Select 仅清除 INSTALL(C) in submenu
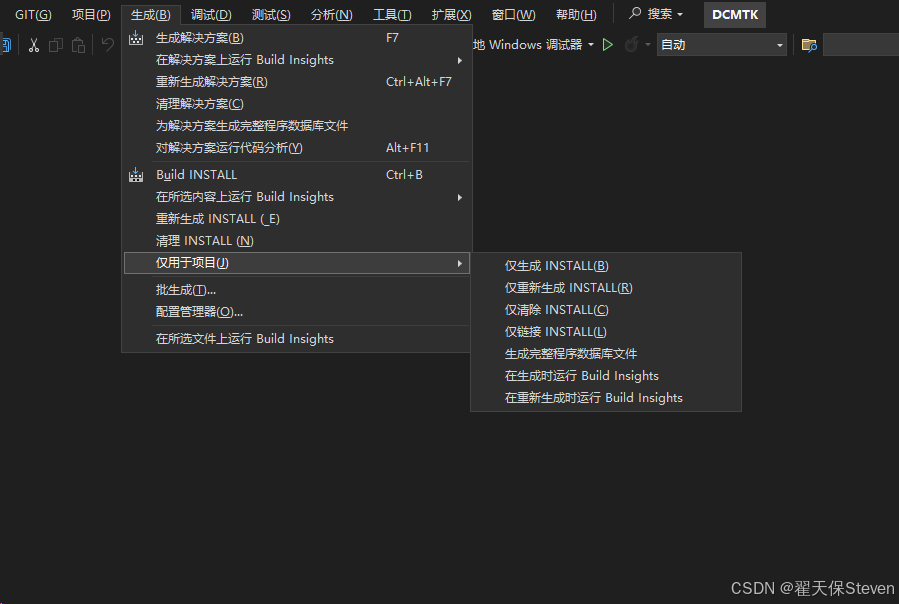Viewport: 899px width, 604px height. click(x=605, y=310)
